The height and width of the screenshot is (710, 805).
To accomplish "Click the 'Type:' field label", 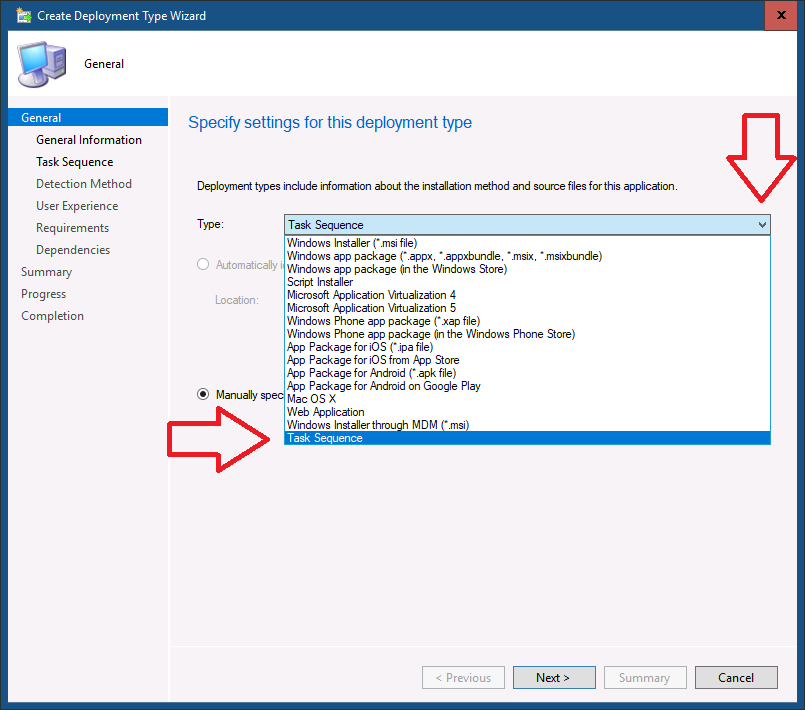I will (210, 224).
